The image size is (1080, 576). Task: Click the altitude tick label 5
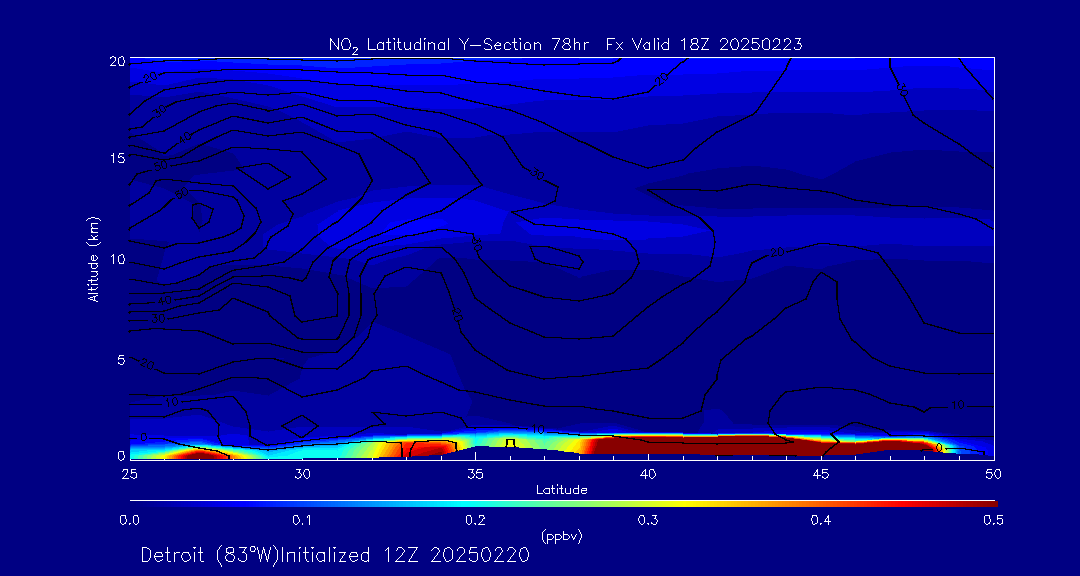pyautogui.click(x=119, y=359)
